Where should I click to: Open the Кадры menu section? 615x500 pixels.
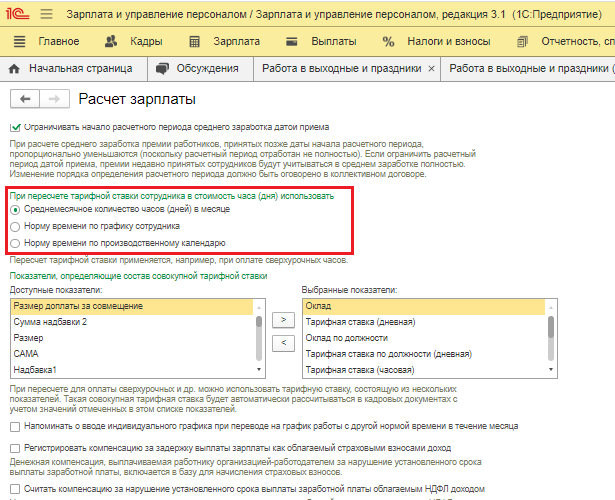[146, 41]
